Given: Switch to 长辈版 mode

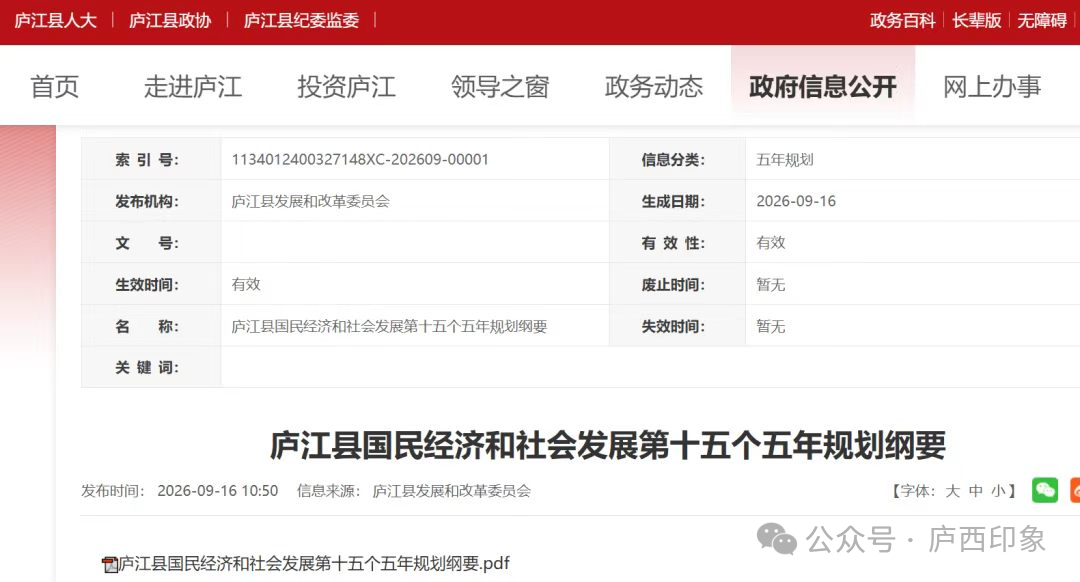Looking at the screenshot, I should [x=977, y=21].
